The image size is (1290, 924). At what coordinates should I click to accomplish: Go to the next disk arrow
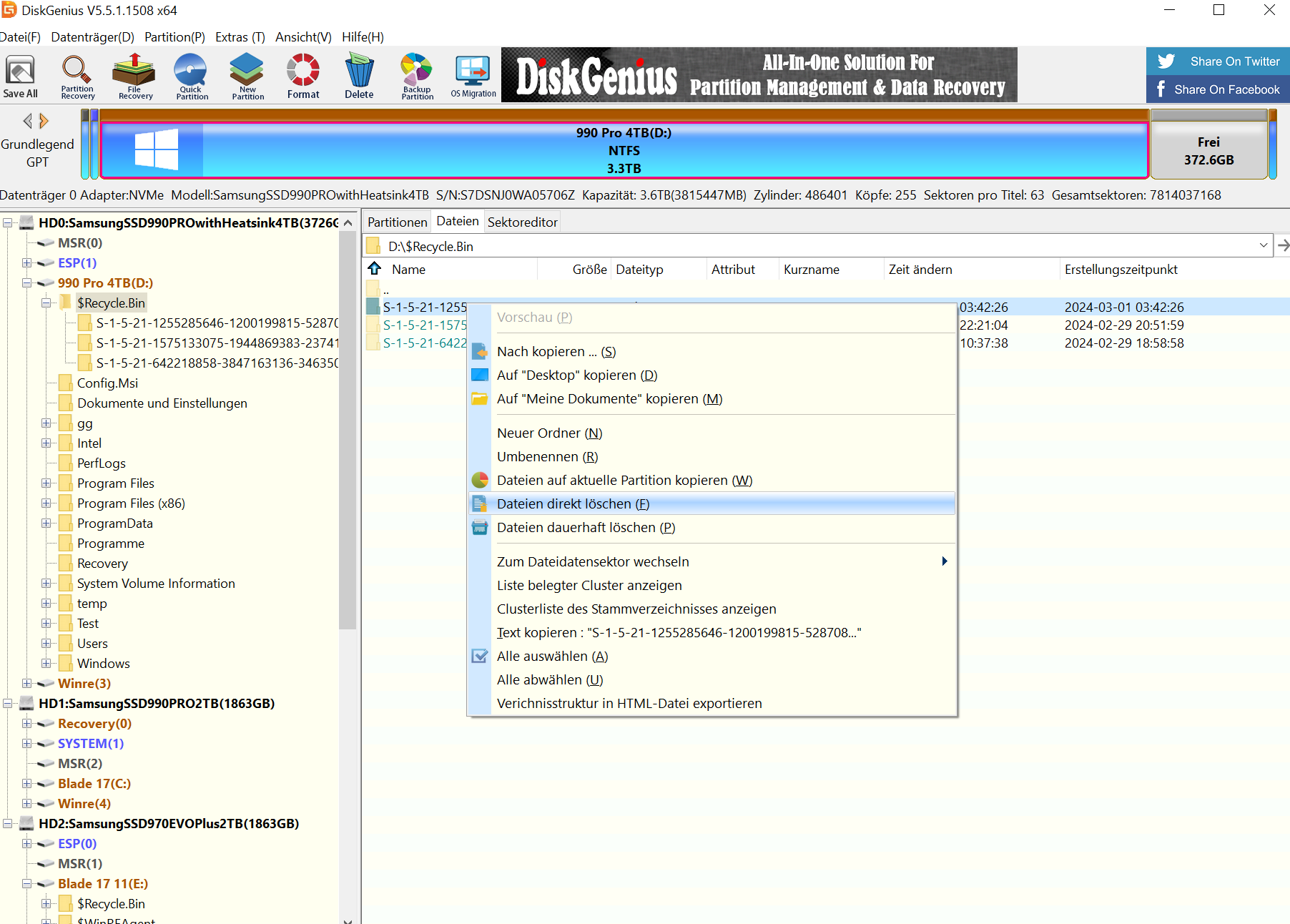(x=44, y=121)
